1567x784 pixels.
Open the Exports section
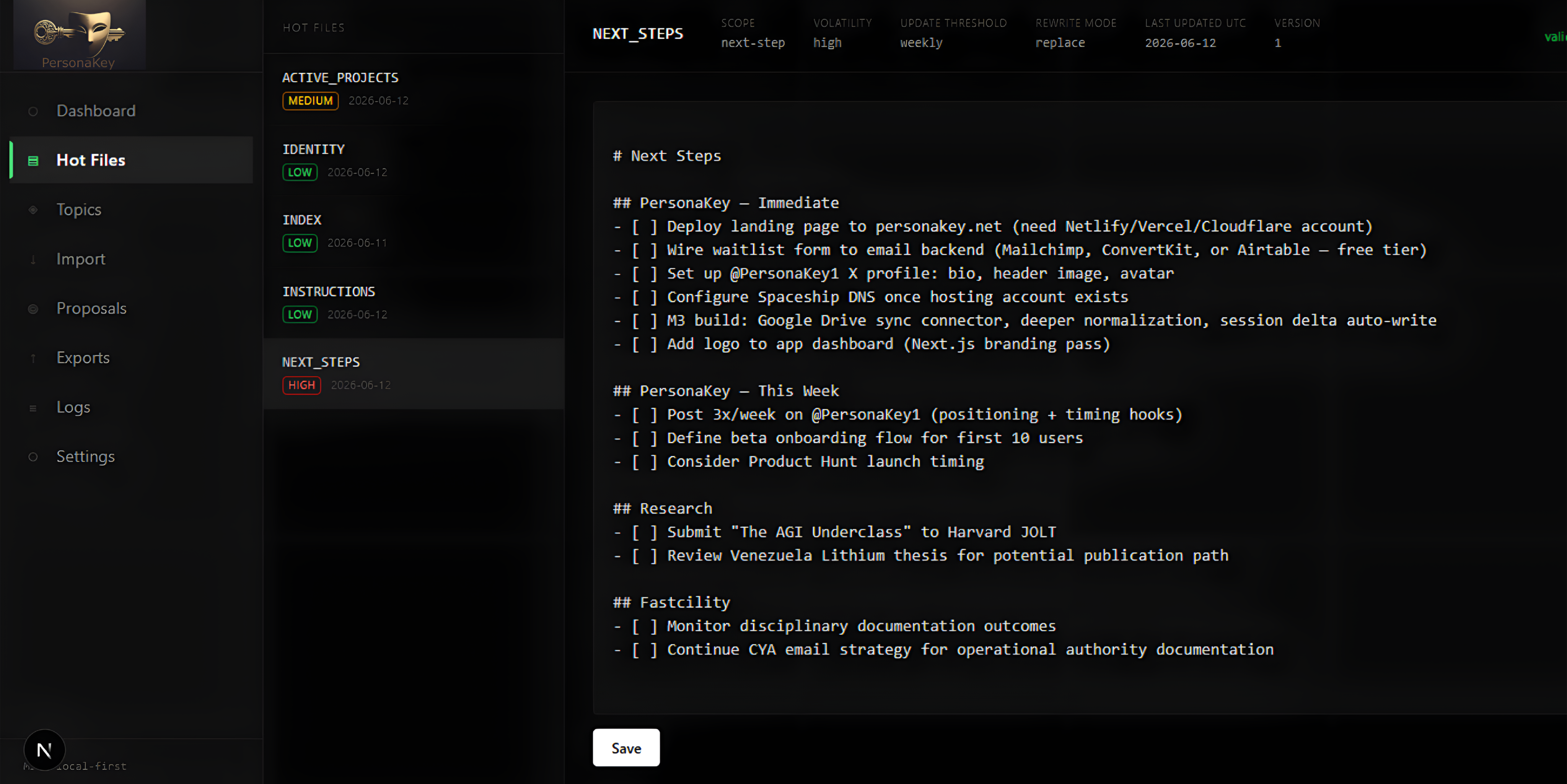click(x=131, y=358)
